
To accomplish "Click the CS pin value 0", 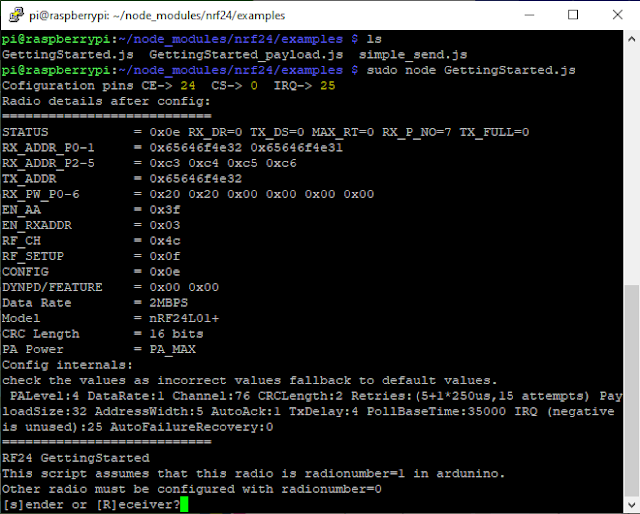I will [x=254, y=86].
